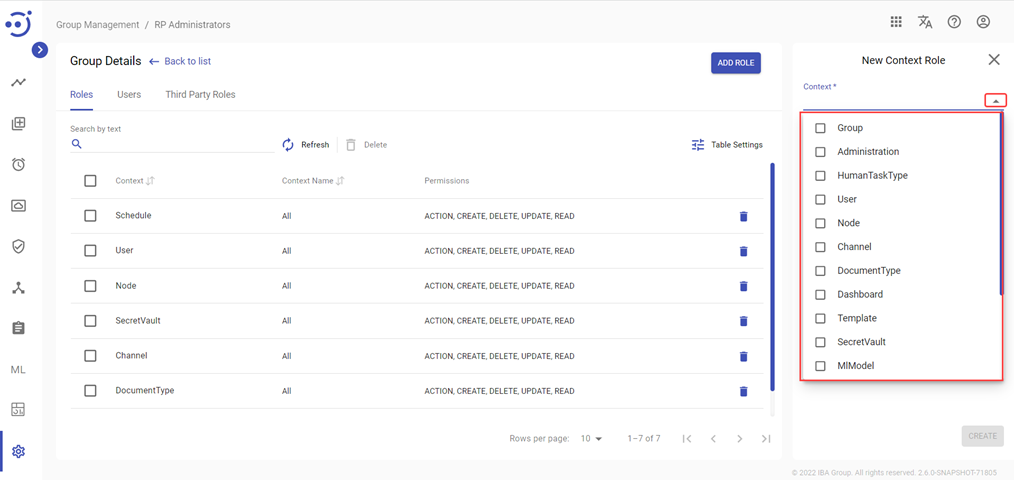Image resolution: width=1014 pixels, height=480 pixels.
Task: Open the ML section in sidebar
Action: pyautogui.click(x=18, y=370)
